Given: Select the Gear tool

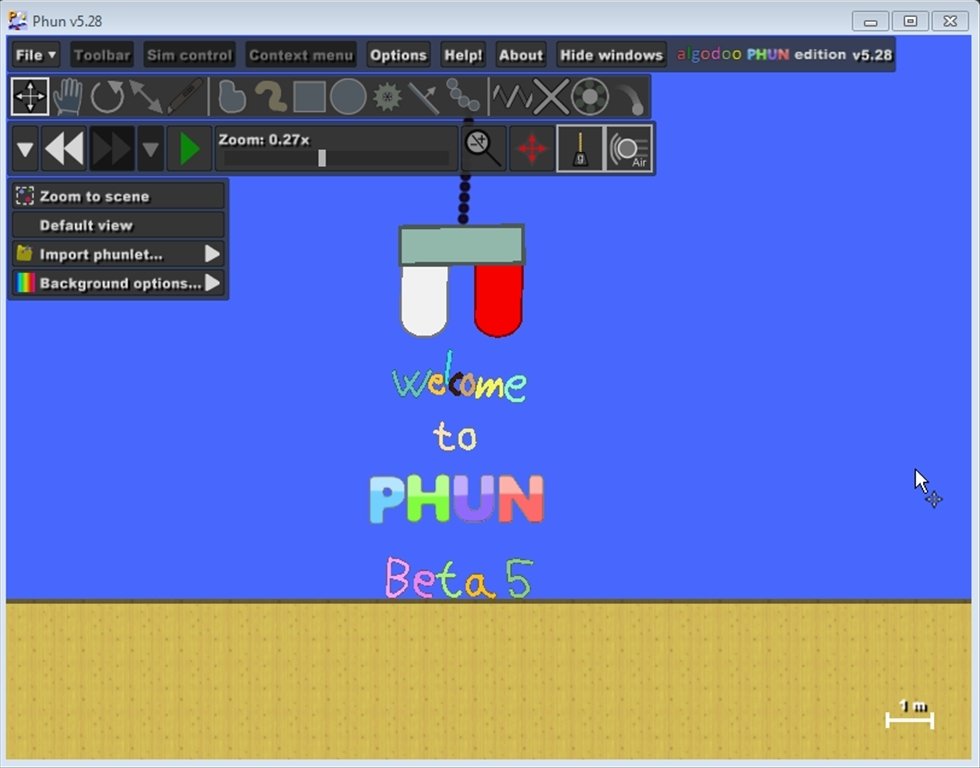Looking at the screenshot, I should (387, 96).
